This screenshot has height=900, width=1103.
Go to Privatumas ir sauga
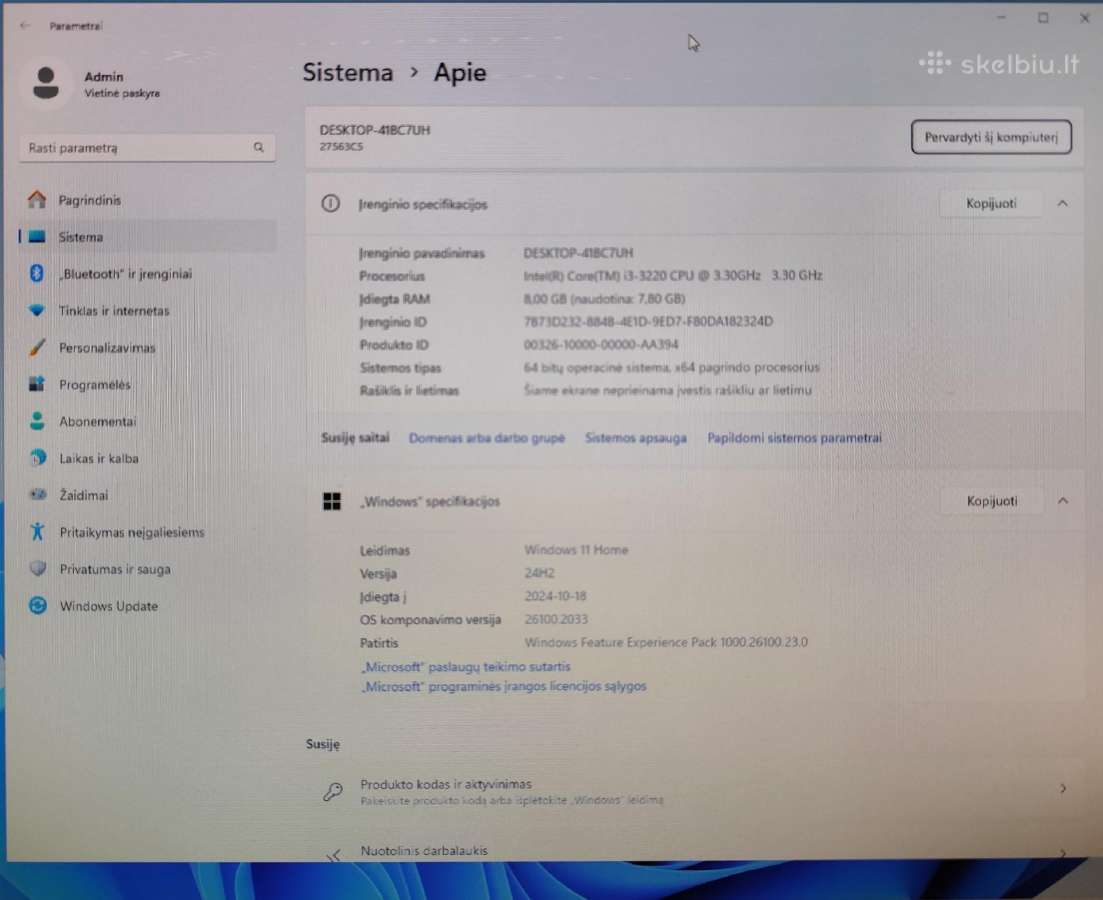click(148, 569)
